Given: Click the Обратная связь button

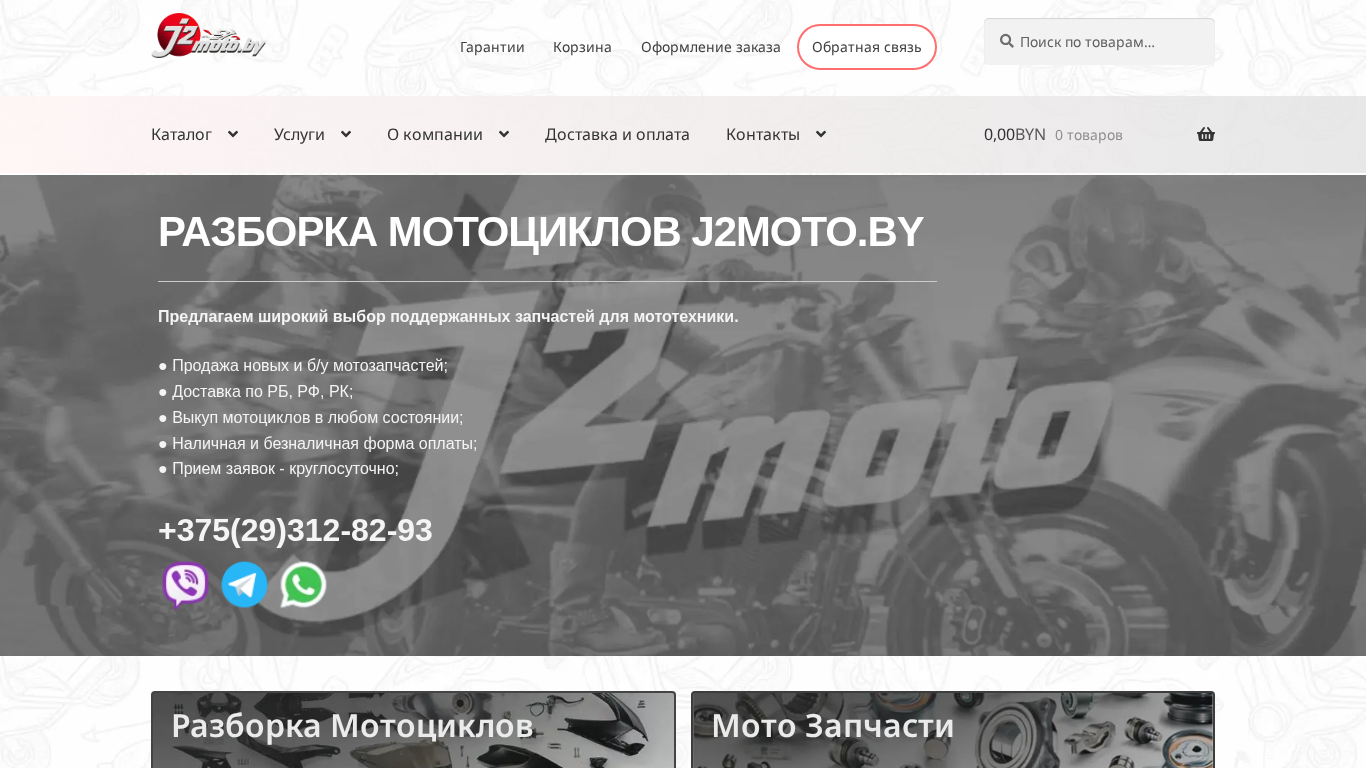Looking at the screenshot, I should click(867, 47).
